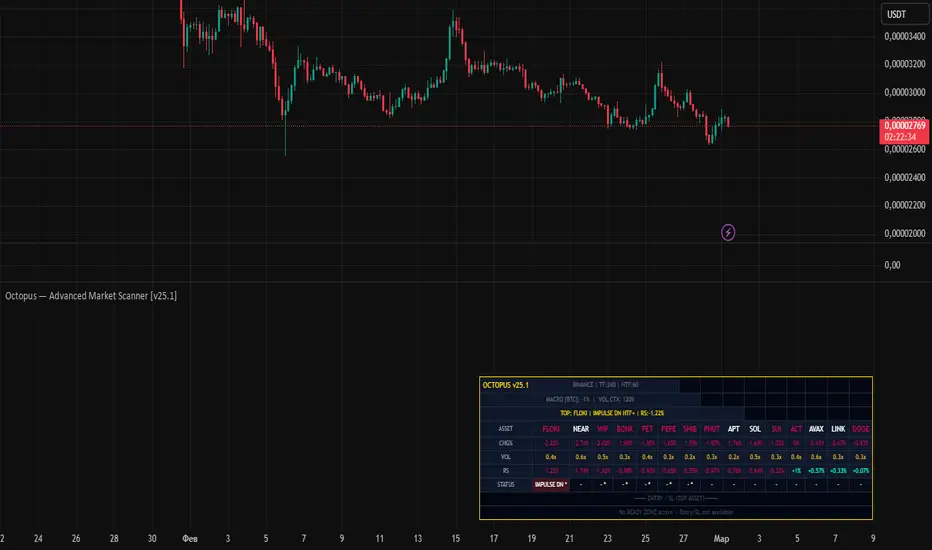Click the FLOKI asset column header
The image size is (932, 550).
(x=550, y=429)
